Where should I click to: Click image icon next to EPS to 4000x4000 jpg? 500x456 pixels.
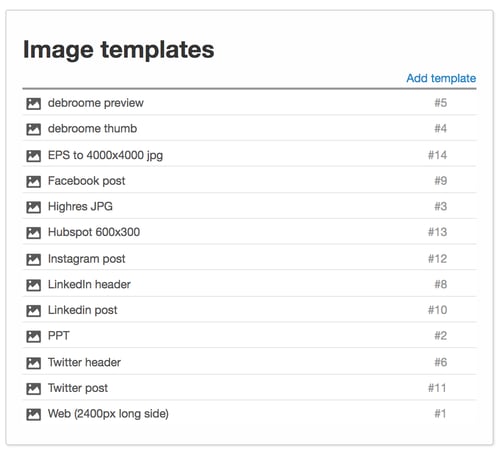pyautogui.click(x=34, y=156)
